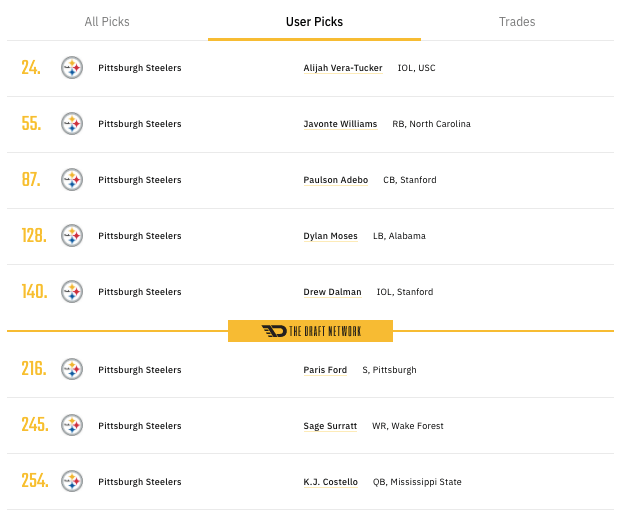
Task: Click The Draft Network logo banner
Action: tap(310, 331)
